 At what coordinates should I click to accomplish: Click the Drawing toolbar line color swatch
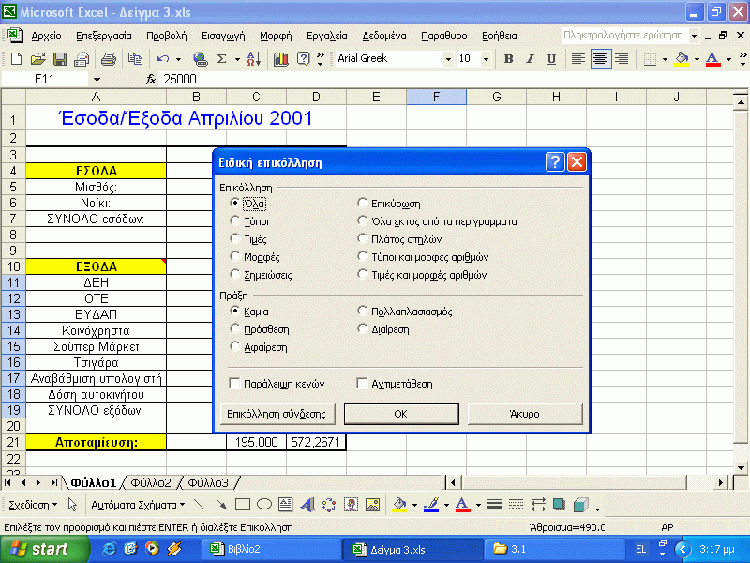(x=431, y=504)
